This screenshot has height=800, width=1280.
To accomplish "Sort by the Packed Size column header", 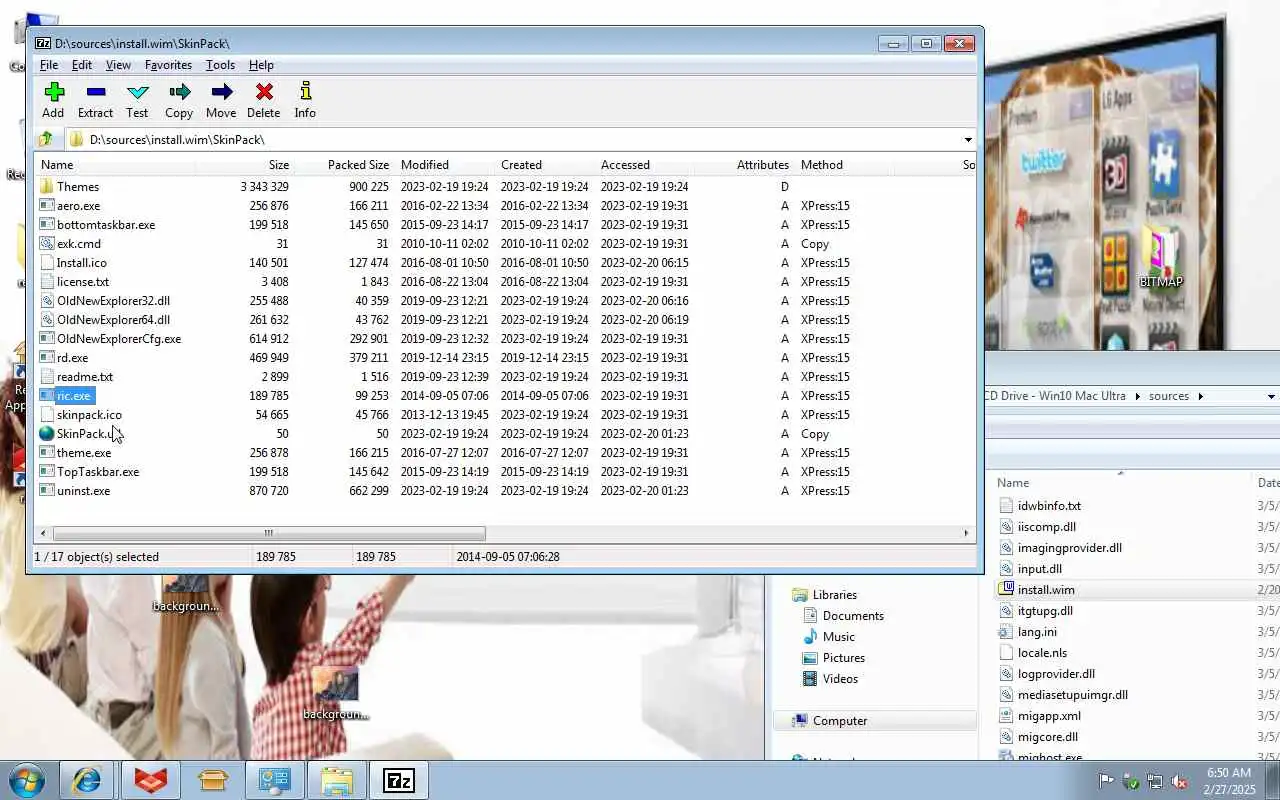I will pos(345,165).
